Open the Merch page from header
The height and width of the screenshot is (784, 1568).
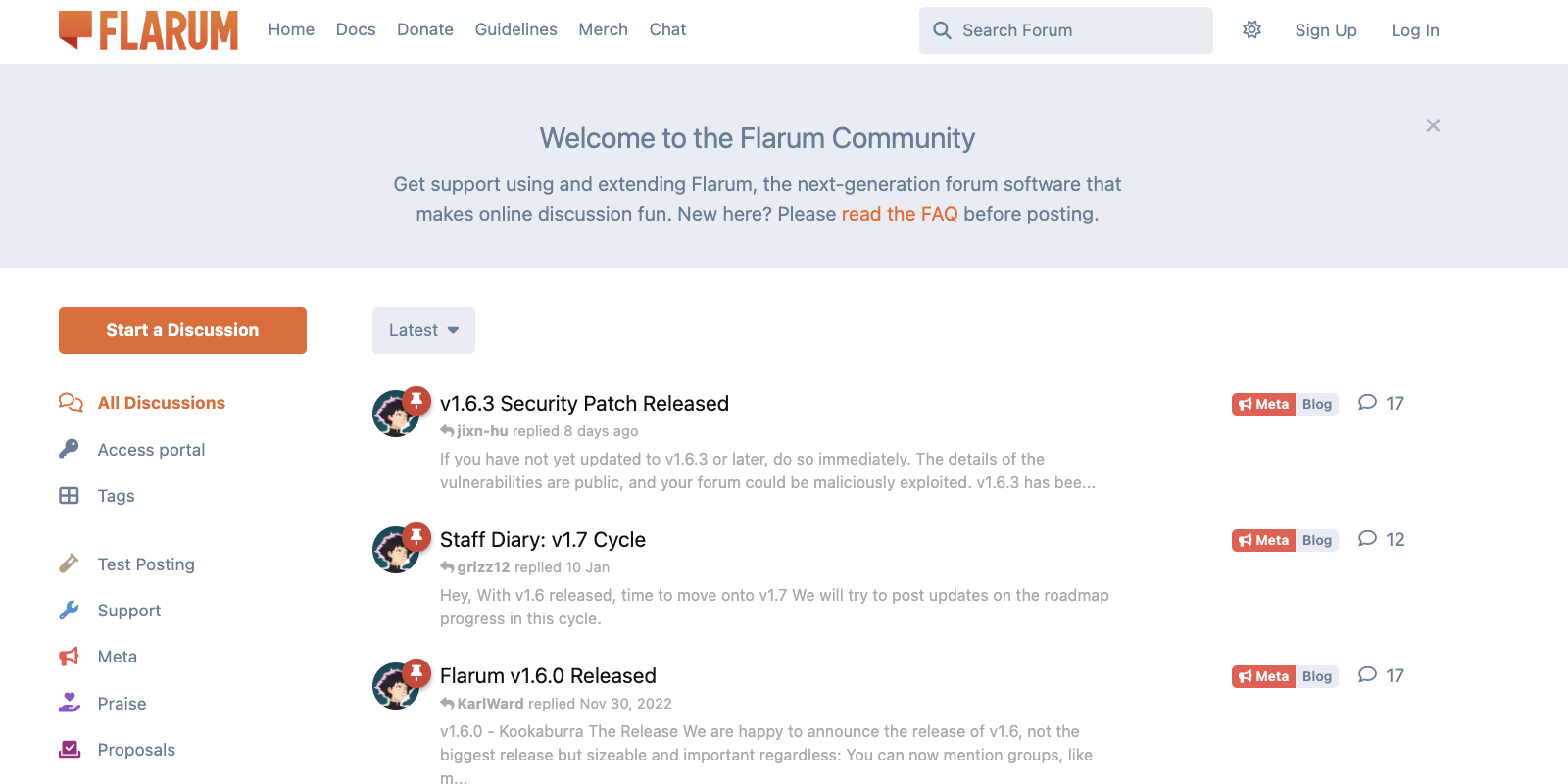coord(603,29)
